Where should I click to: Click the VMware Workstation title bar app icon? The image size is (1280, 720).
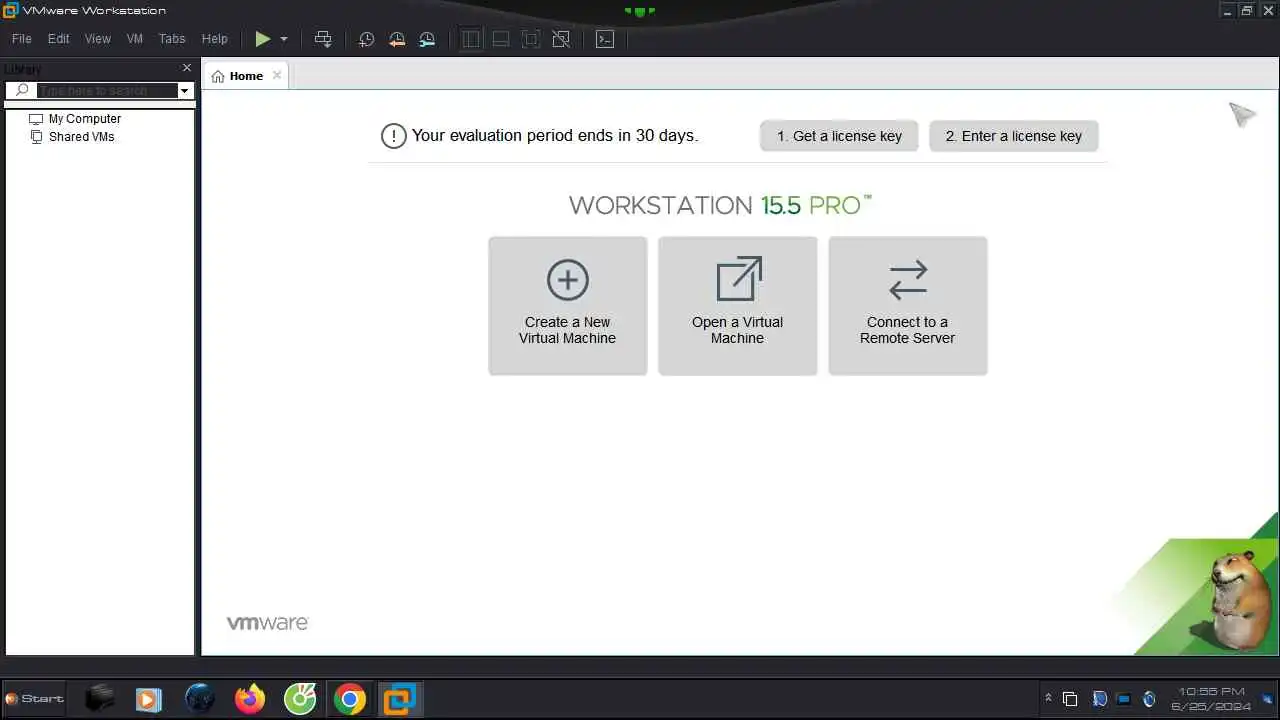10,10
